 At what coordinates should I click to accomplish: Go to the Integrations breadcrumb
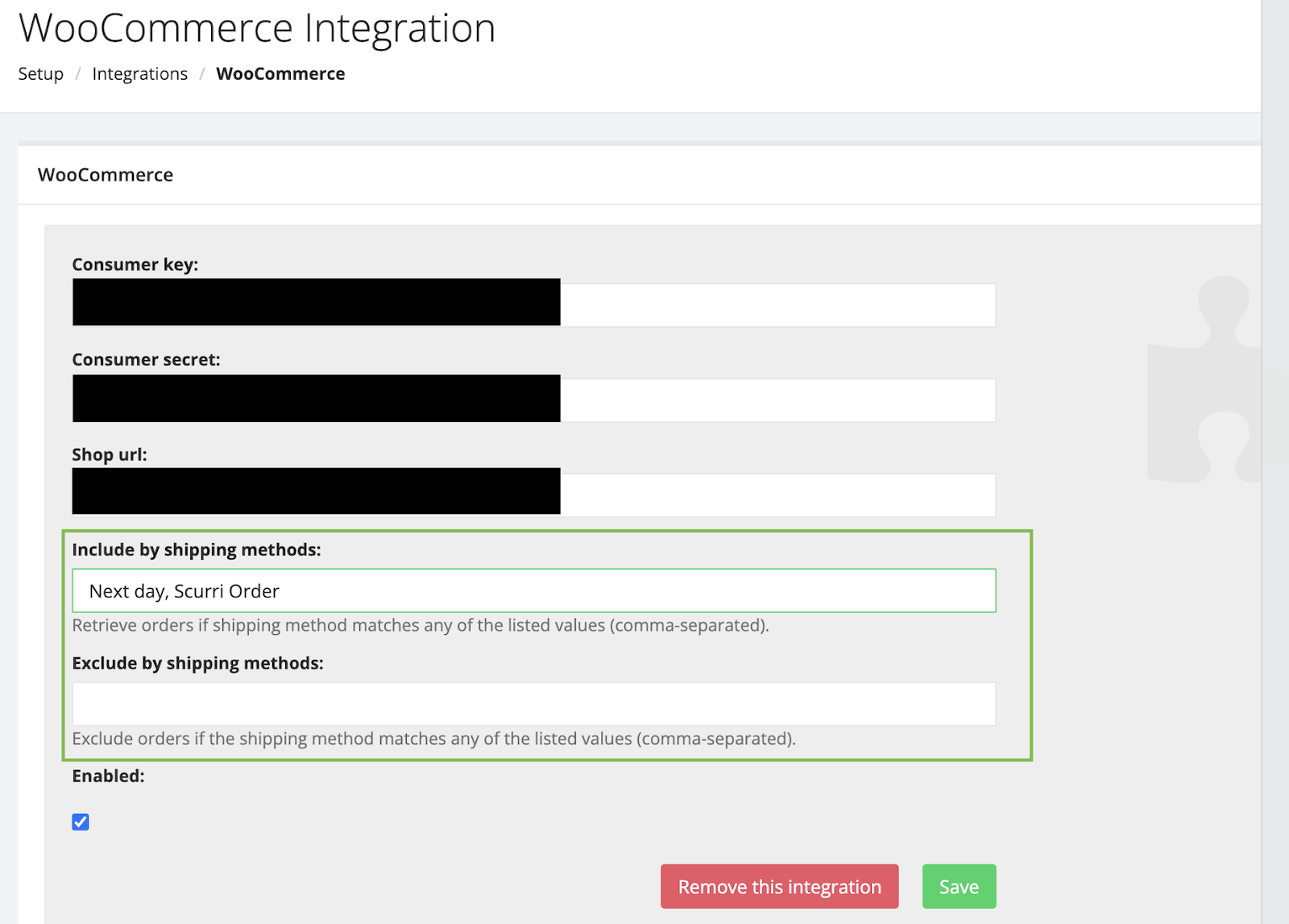click(139, 73)
